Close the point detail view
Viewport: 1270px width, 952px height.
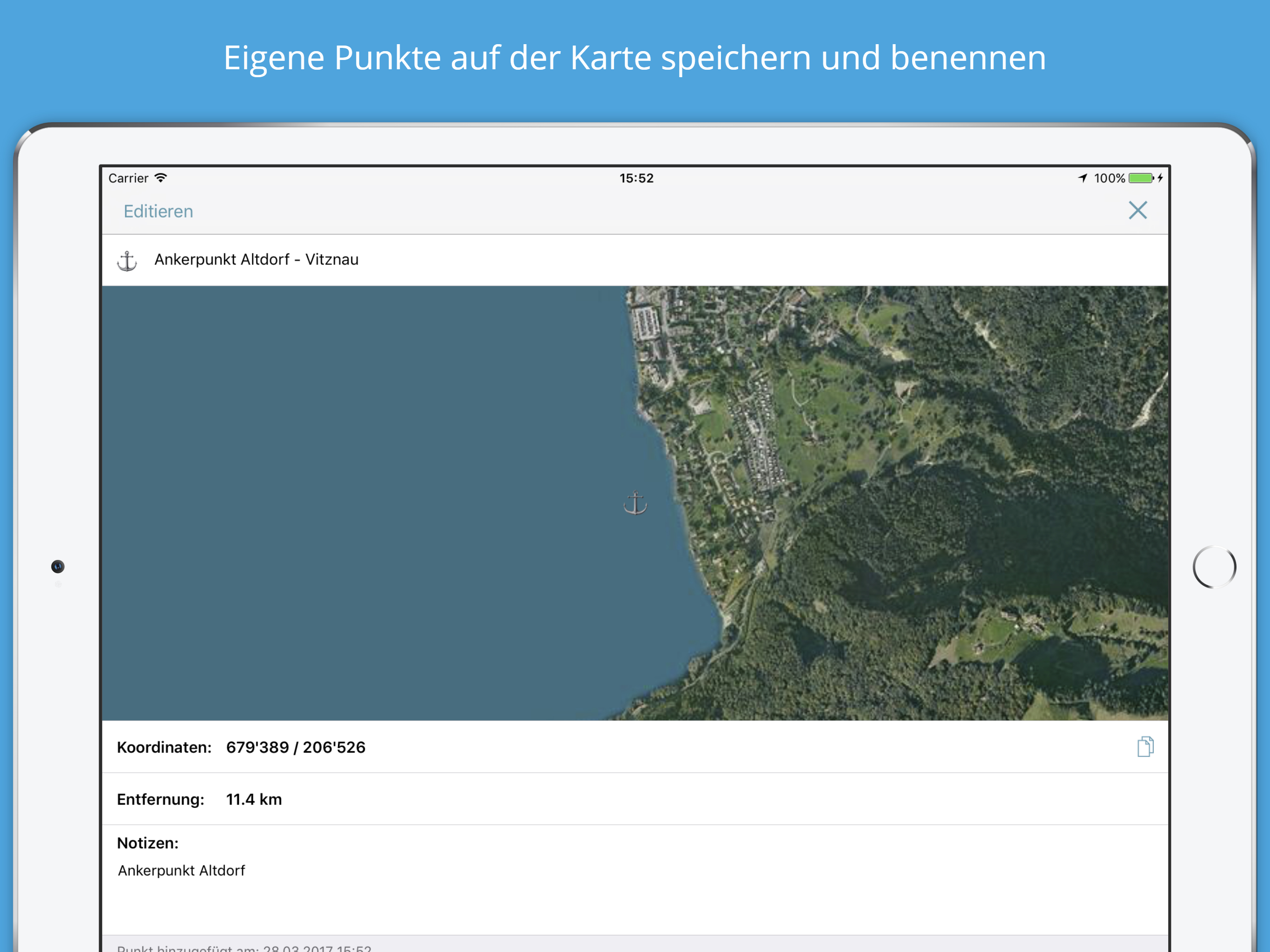[1138, 210]
